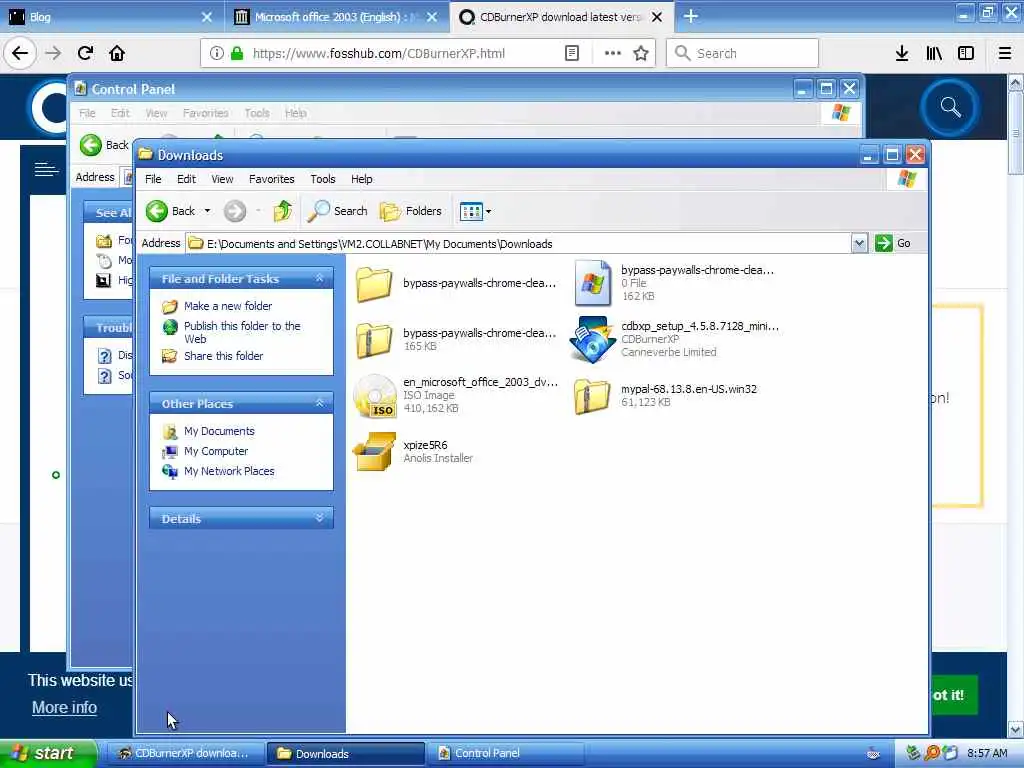Reload the page in Firefox
Screen dimensions: 1024x768
85,53
